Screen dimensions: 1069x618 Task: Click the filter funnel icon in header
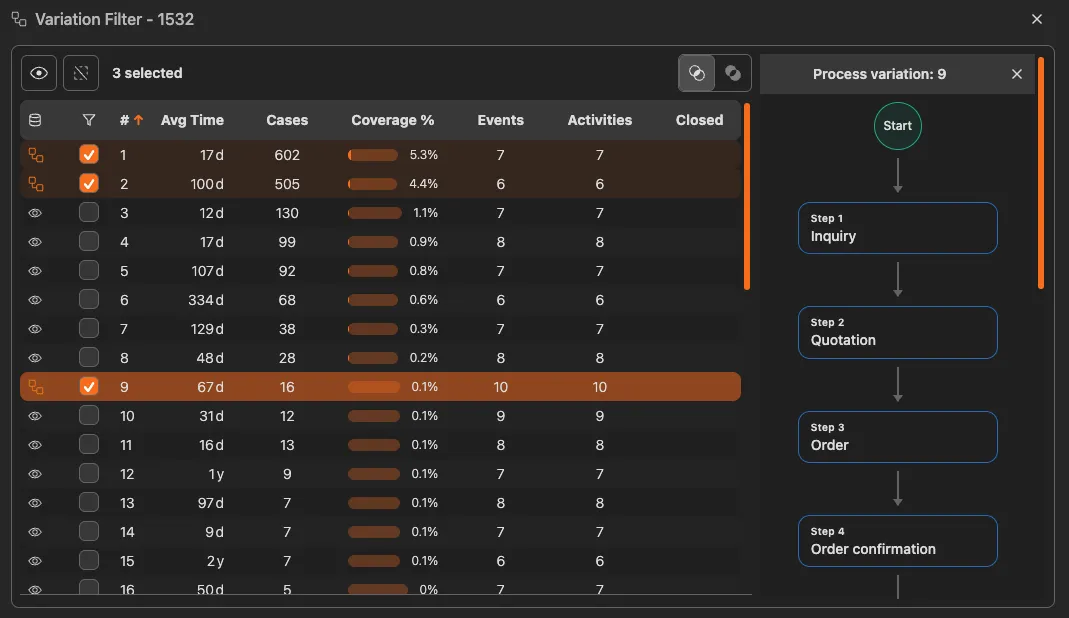tap(89, 120)
